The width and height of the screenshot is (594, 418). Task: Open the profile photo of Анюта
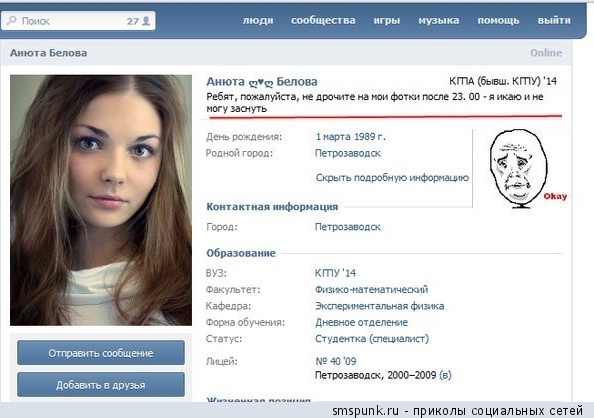tap(101, 200)
